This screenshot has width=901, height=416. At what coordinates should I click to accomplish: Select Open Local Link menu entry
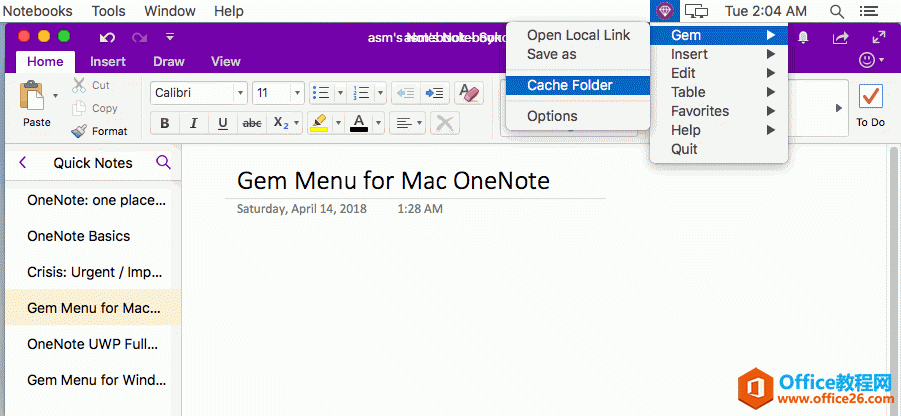coord(578,35)
